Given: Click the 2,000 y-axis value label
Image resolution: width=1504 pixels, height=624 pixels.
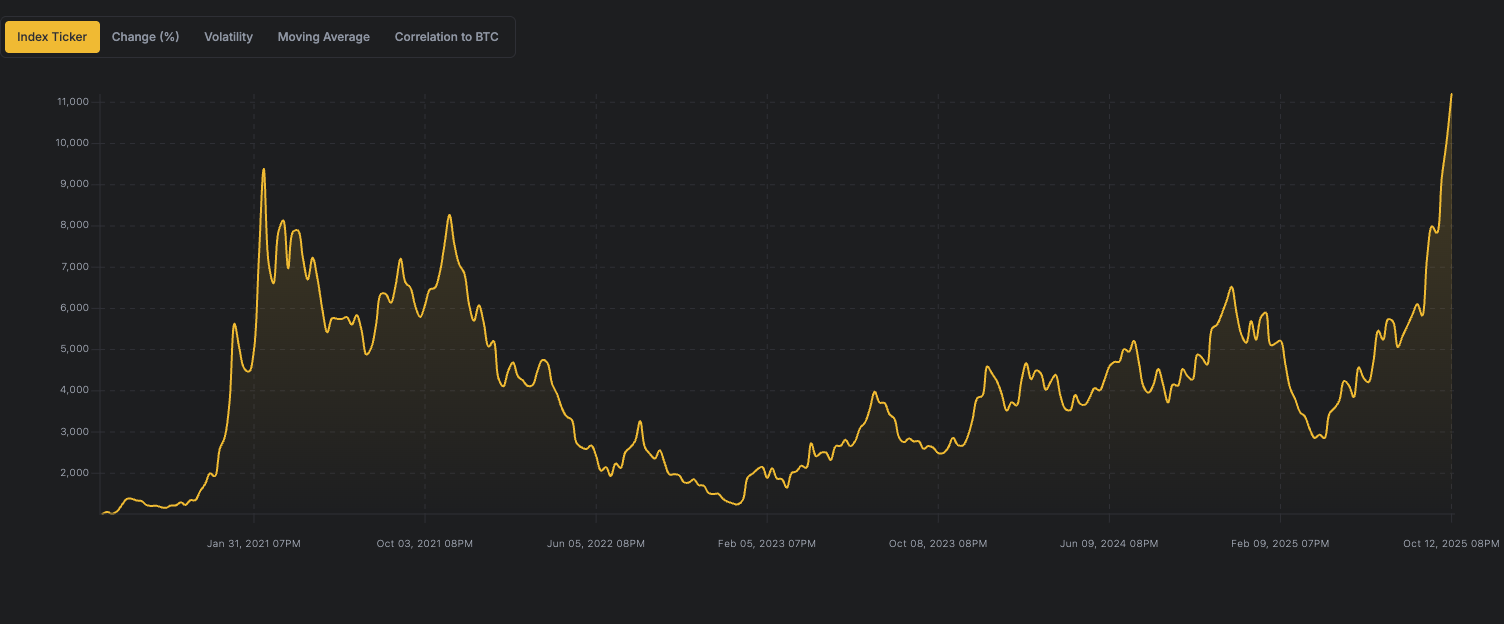Looking at the screenshot, I should click(76, 473).
